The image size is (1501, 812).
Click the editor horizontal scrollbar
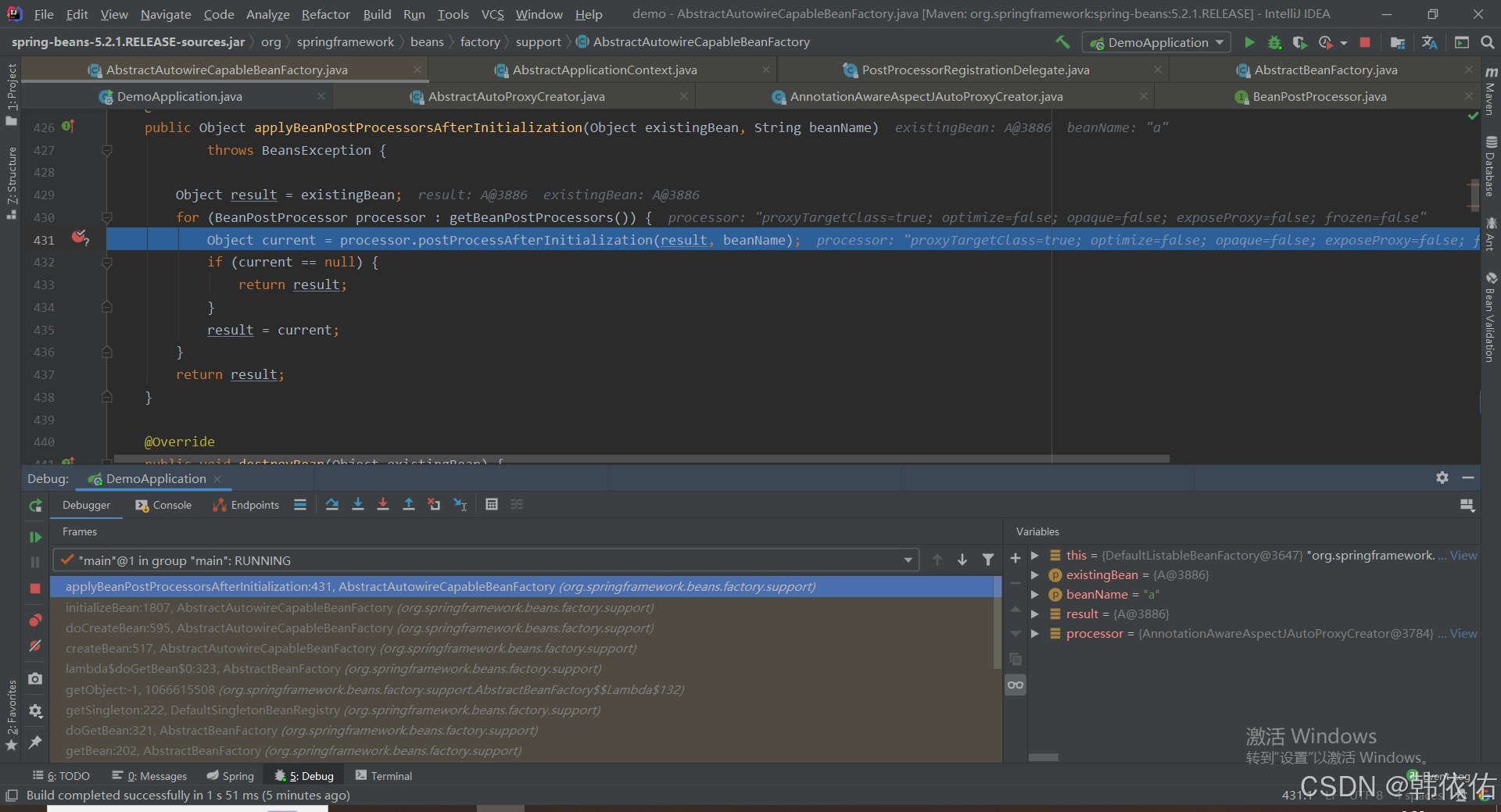(x=641, y=459)
